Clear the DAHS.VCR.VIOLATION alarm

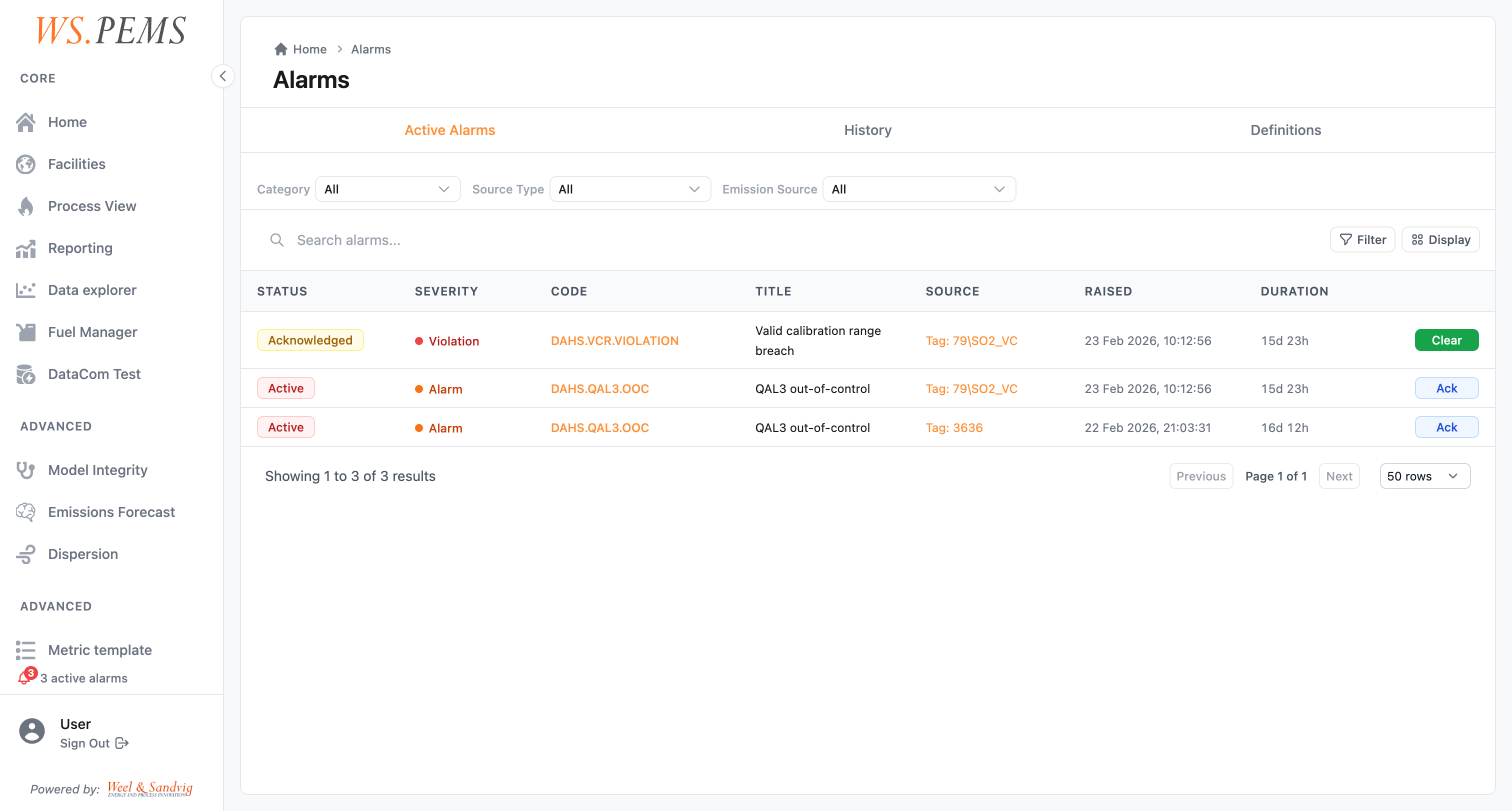1446,340
